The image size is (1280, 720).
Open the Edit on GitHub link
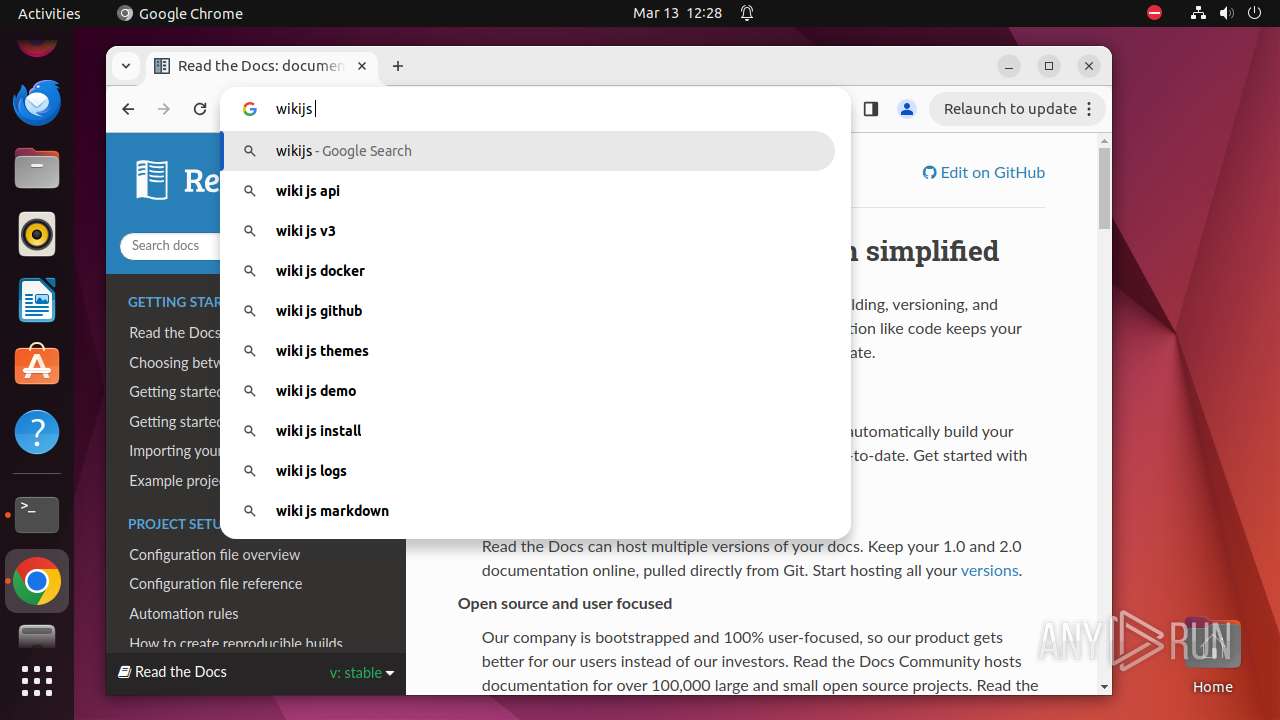(x=984, y=172)
